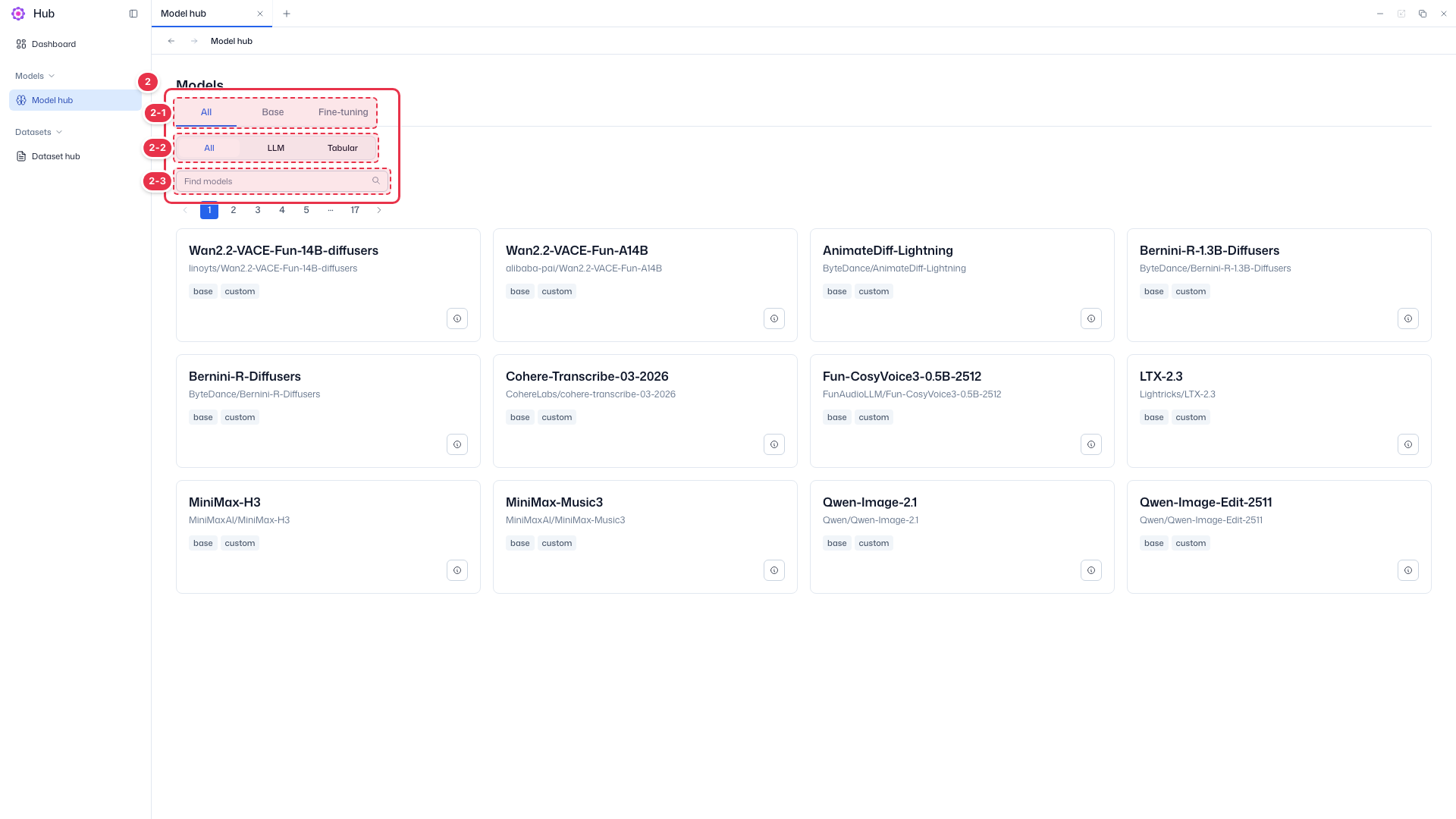1456x819 pixels.
Task: Add a new tab with plus icon
Action: click(287, 14)
